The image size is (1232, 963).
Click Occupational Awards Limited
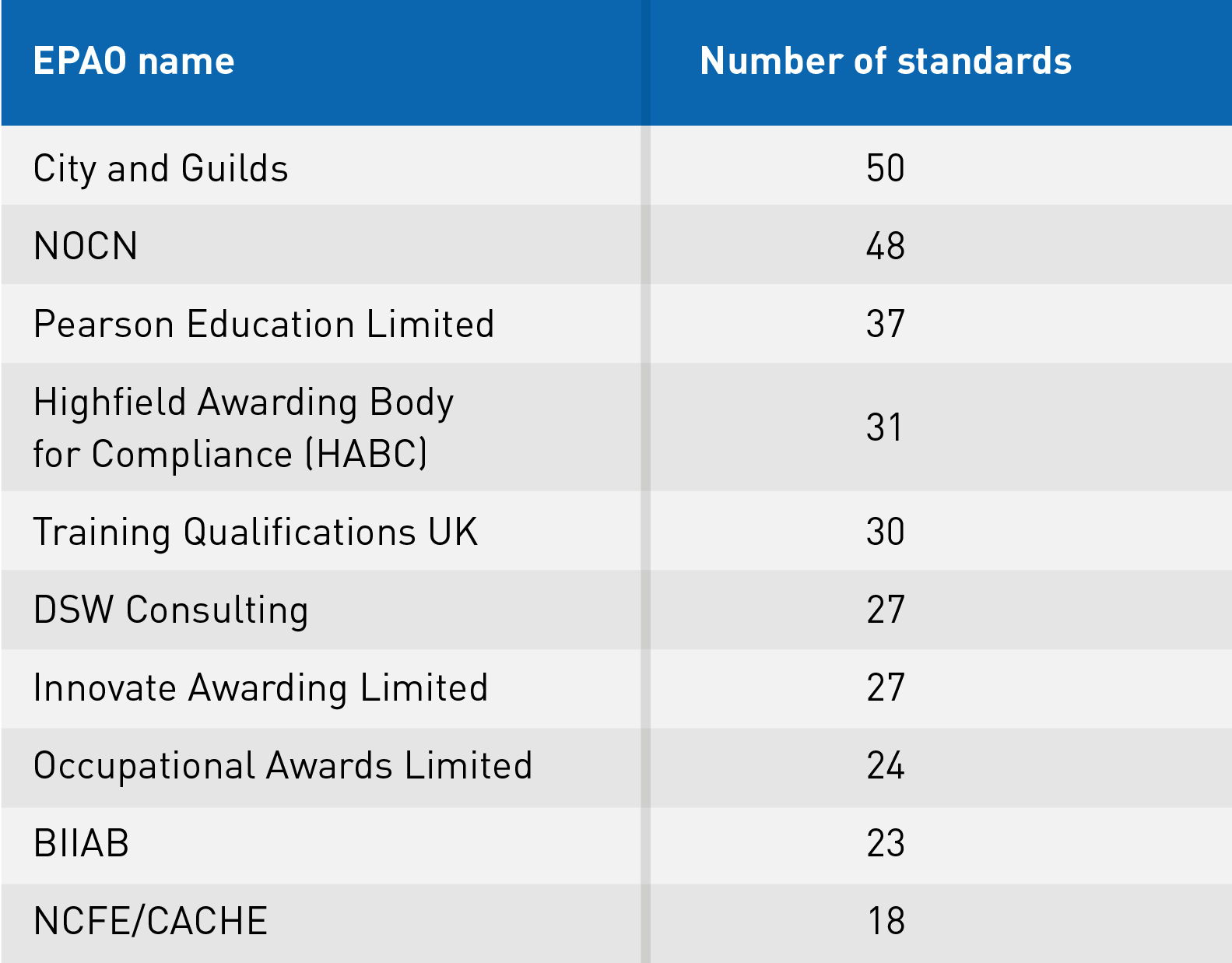(283, 766)
